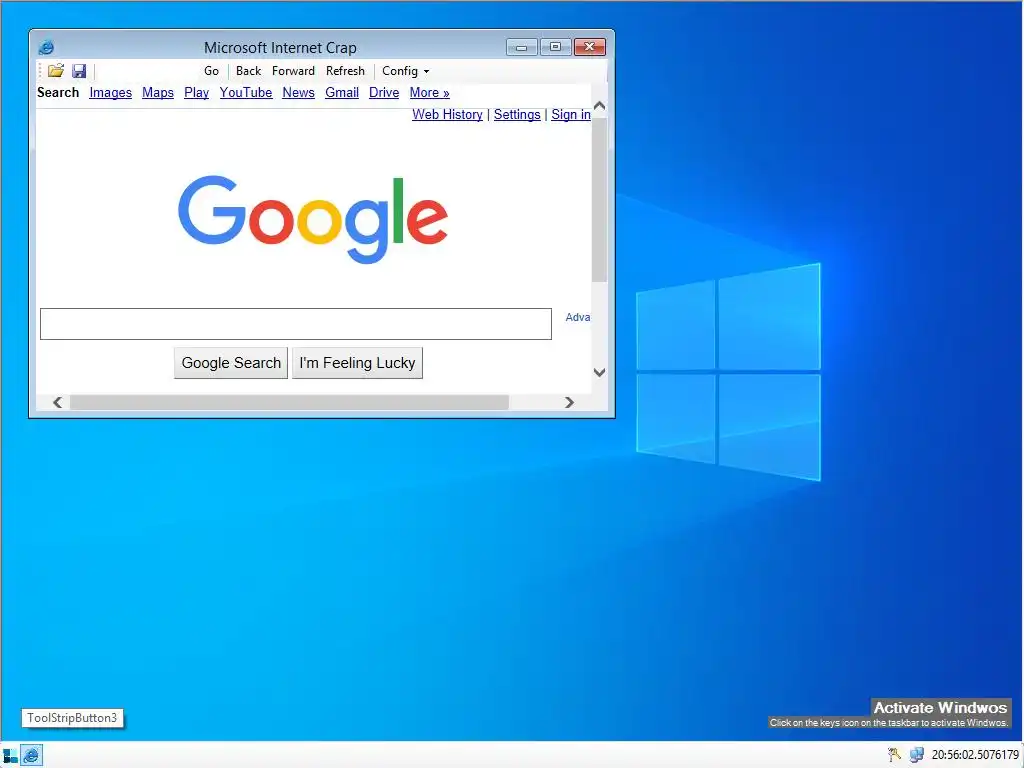Click the Google logo image
Image resolution: width=1024 pixels, height=768 pixels.
point(313,219)
